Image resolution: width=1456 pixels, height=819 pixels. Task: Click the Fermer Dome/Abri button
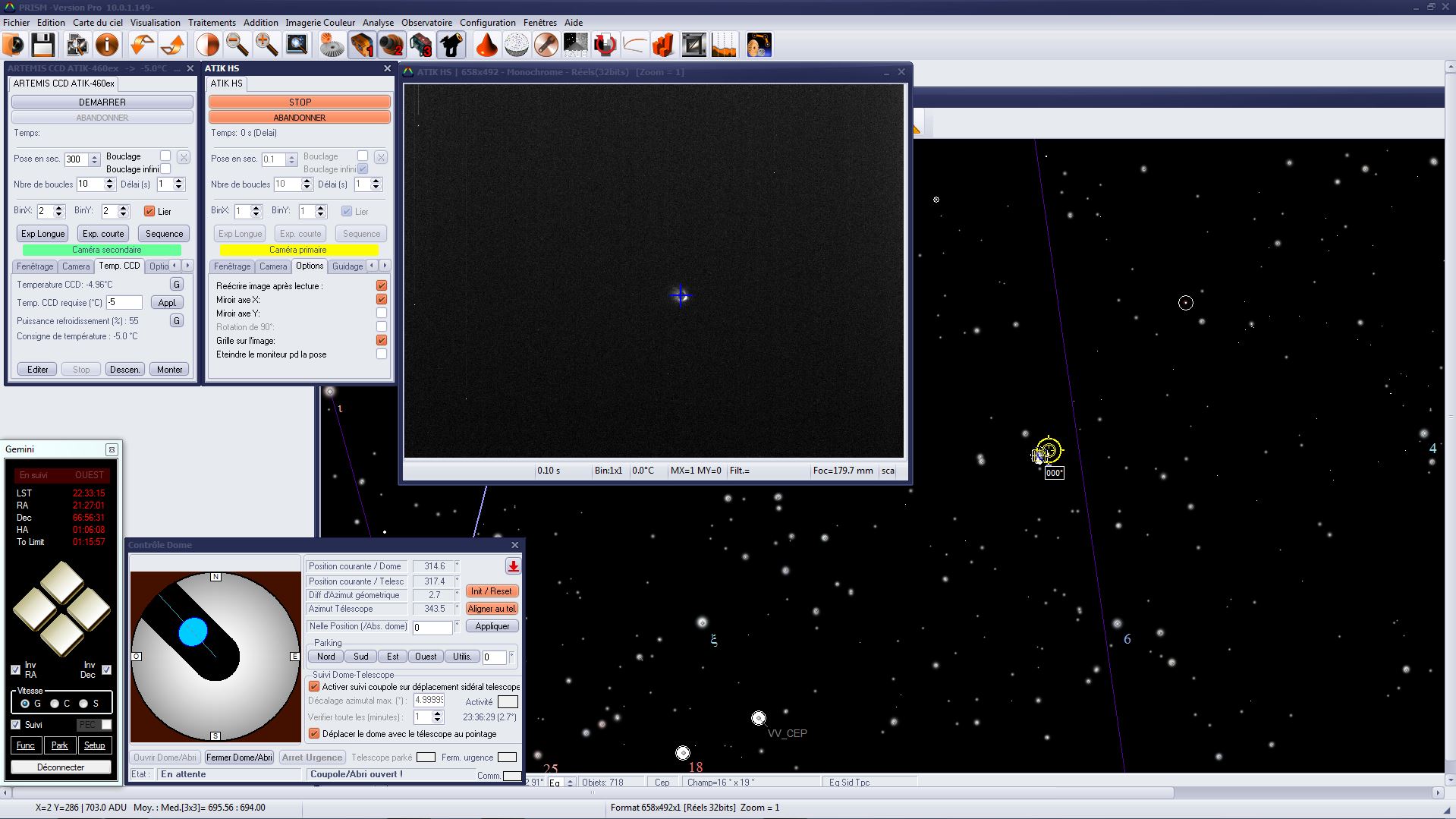coord(239,758)
